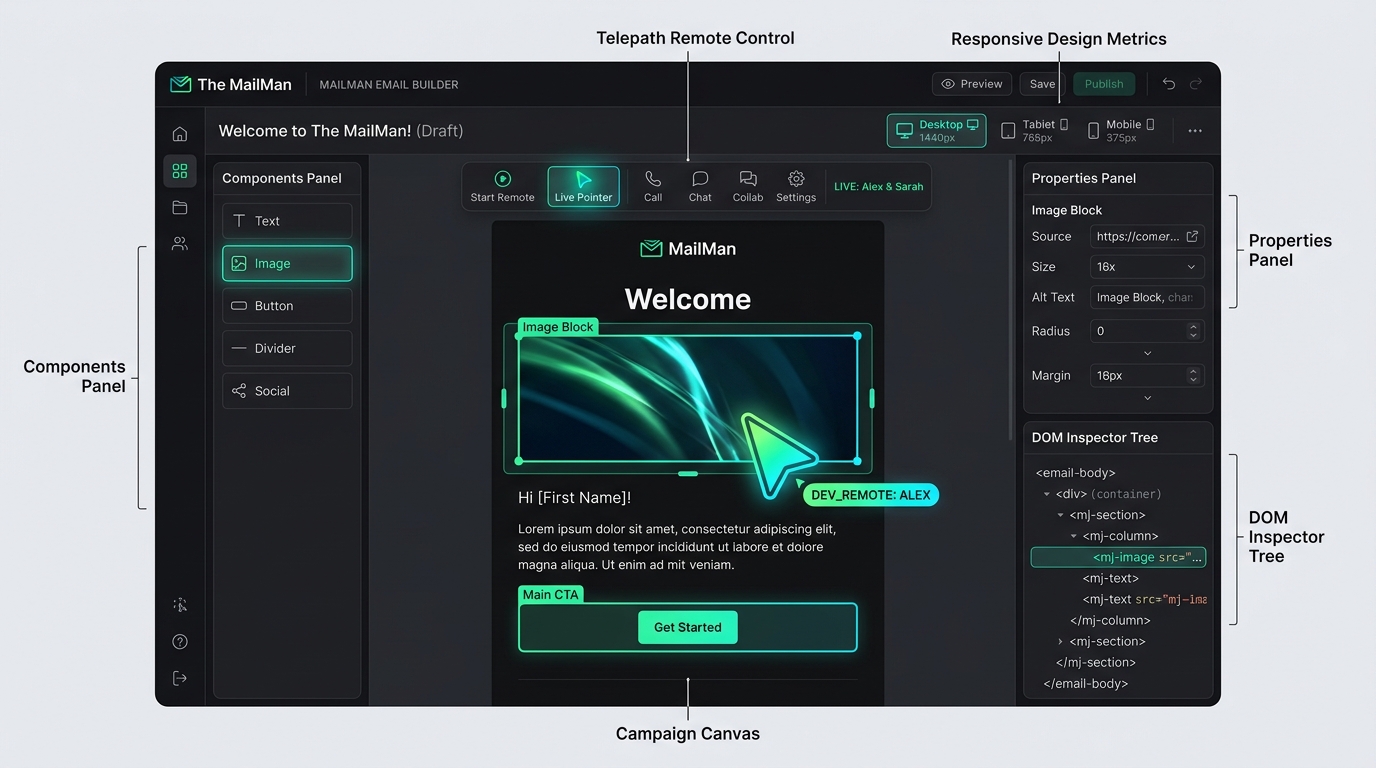Open Settings in the remote toolbar

(796, 187)
